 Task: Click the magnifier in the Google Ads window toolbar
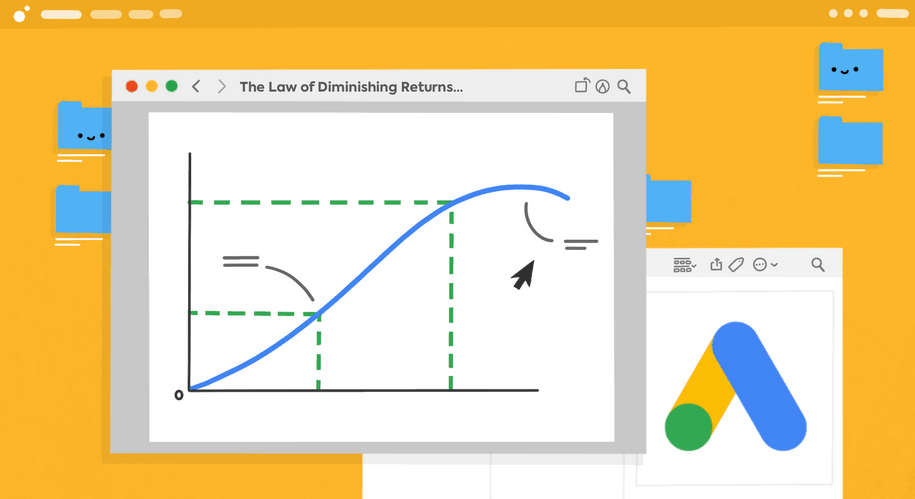(818, 265)
